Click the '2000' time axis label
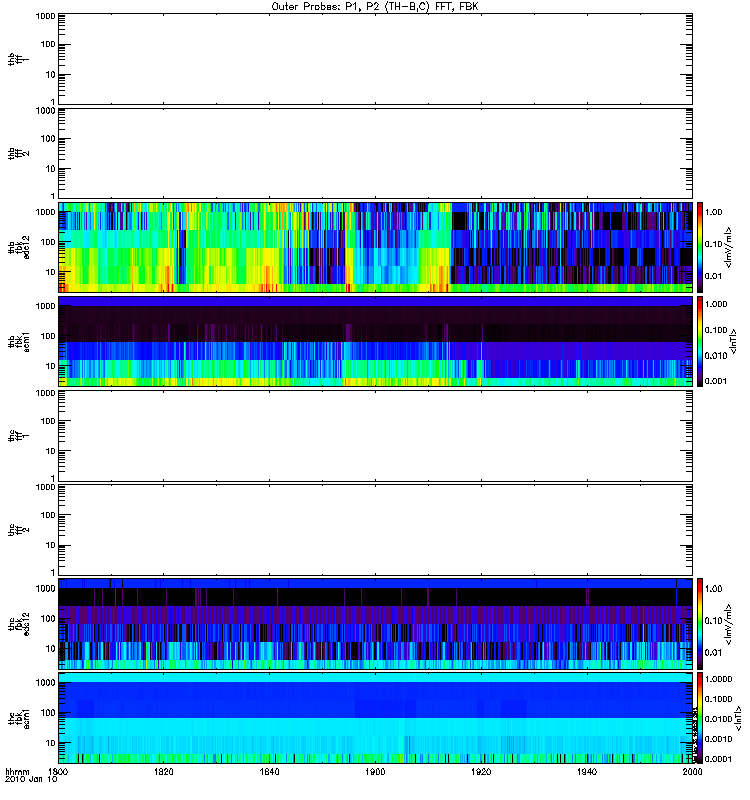The height and width of the screenshot is (800, 750). [692, 772]
